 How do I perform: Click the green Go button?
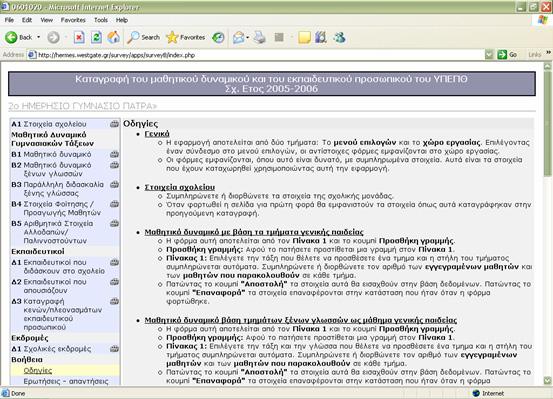click(x=507, y=55)
